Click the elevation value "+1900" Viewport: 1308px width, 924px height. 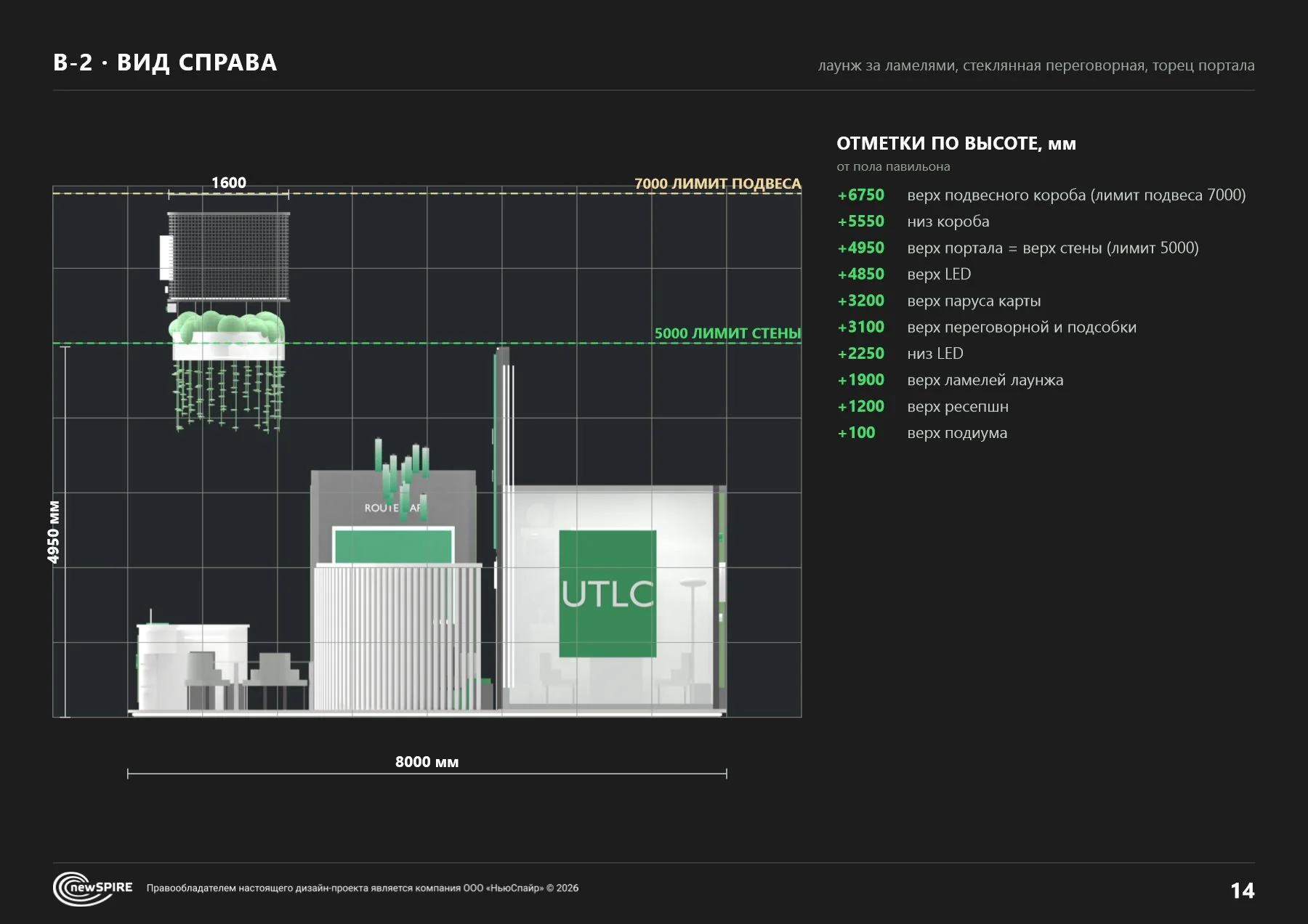pos(861,380)
